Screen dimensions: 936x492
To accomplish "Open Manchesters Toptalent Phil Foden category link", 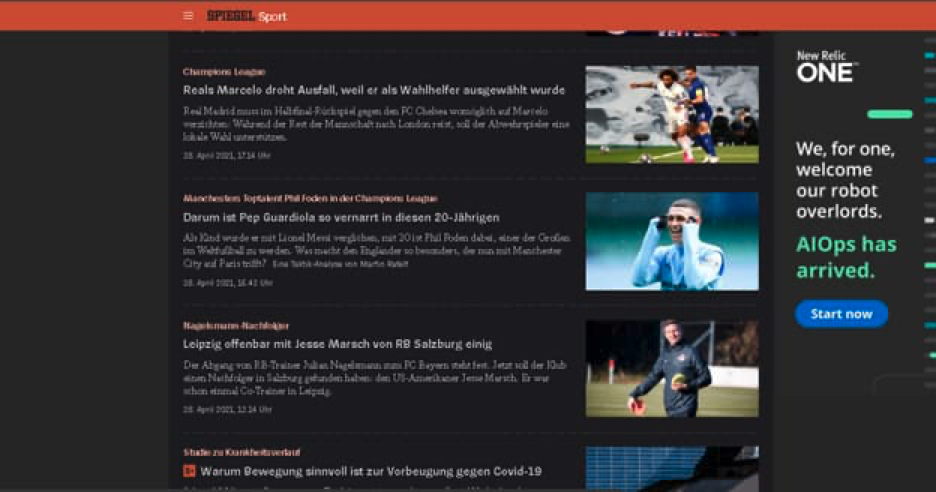I will (x=310, y=198).
